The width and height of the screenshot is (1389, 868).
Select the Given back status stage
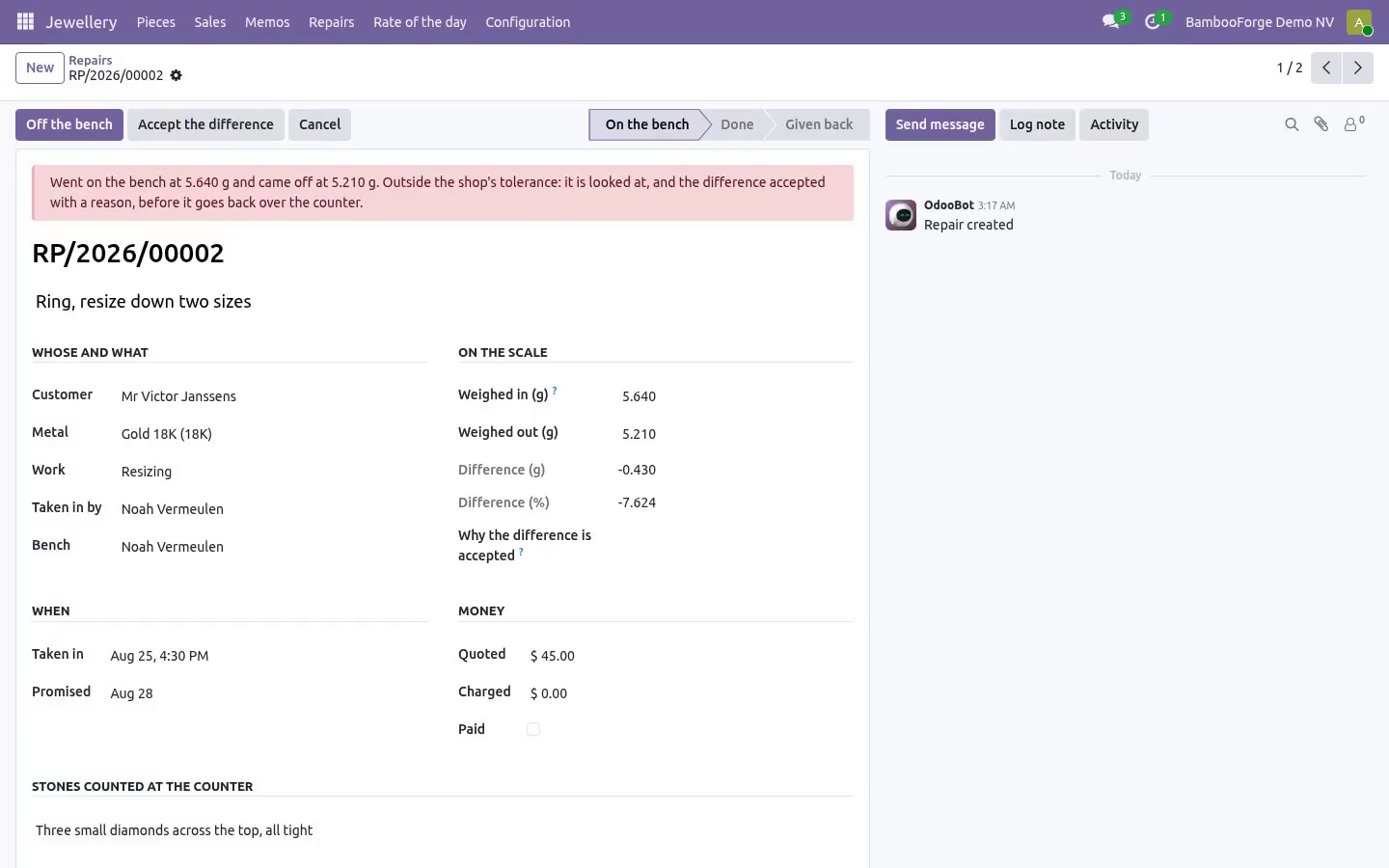click(819, 124)
